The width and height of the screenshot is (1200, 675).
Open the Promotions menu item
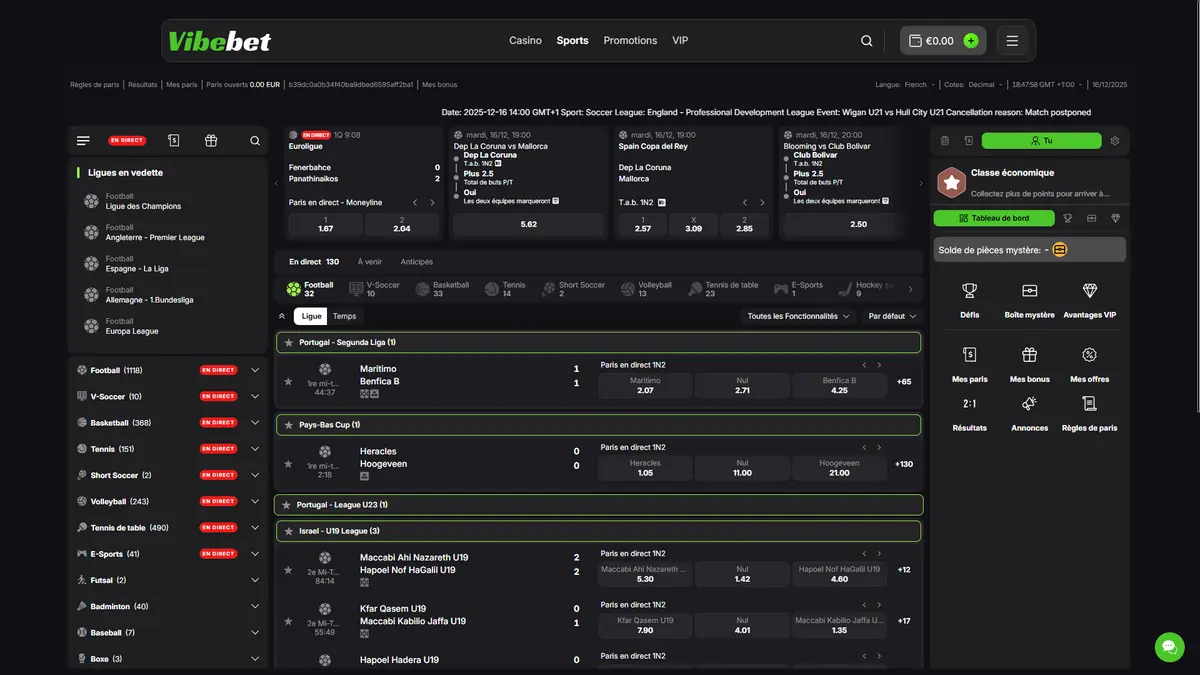coord(630,41)
